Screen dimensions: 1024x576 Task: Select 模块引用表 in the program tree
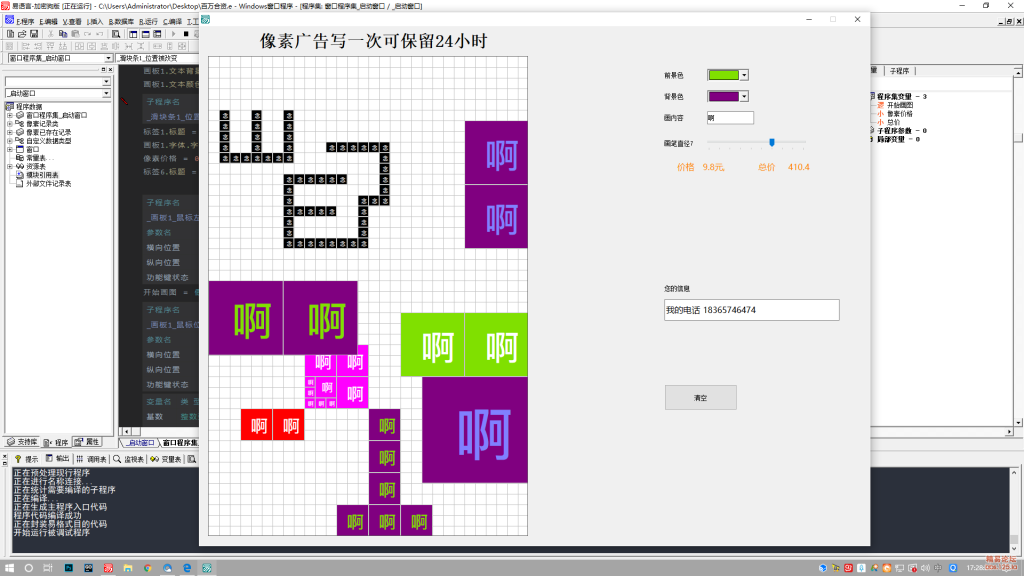(42, 175)
